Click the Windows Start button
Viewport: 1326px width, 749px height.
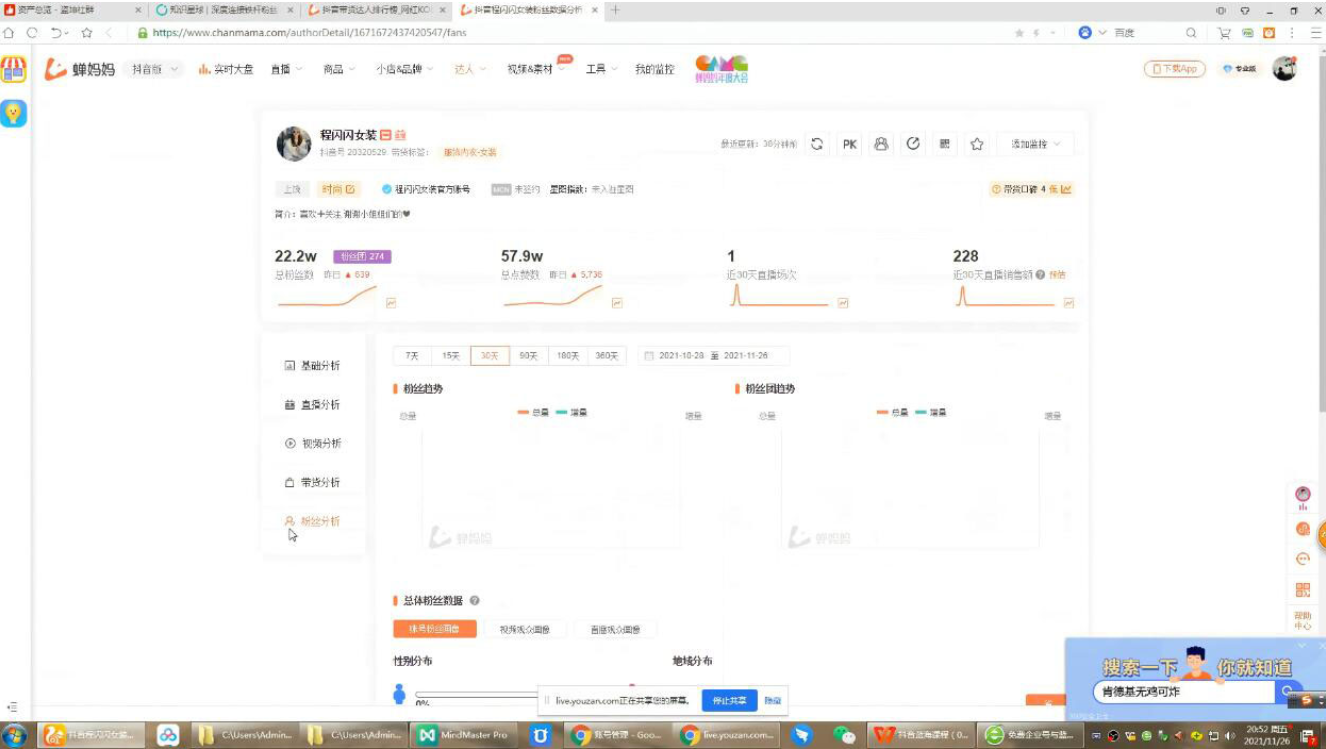coord(15,735)
